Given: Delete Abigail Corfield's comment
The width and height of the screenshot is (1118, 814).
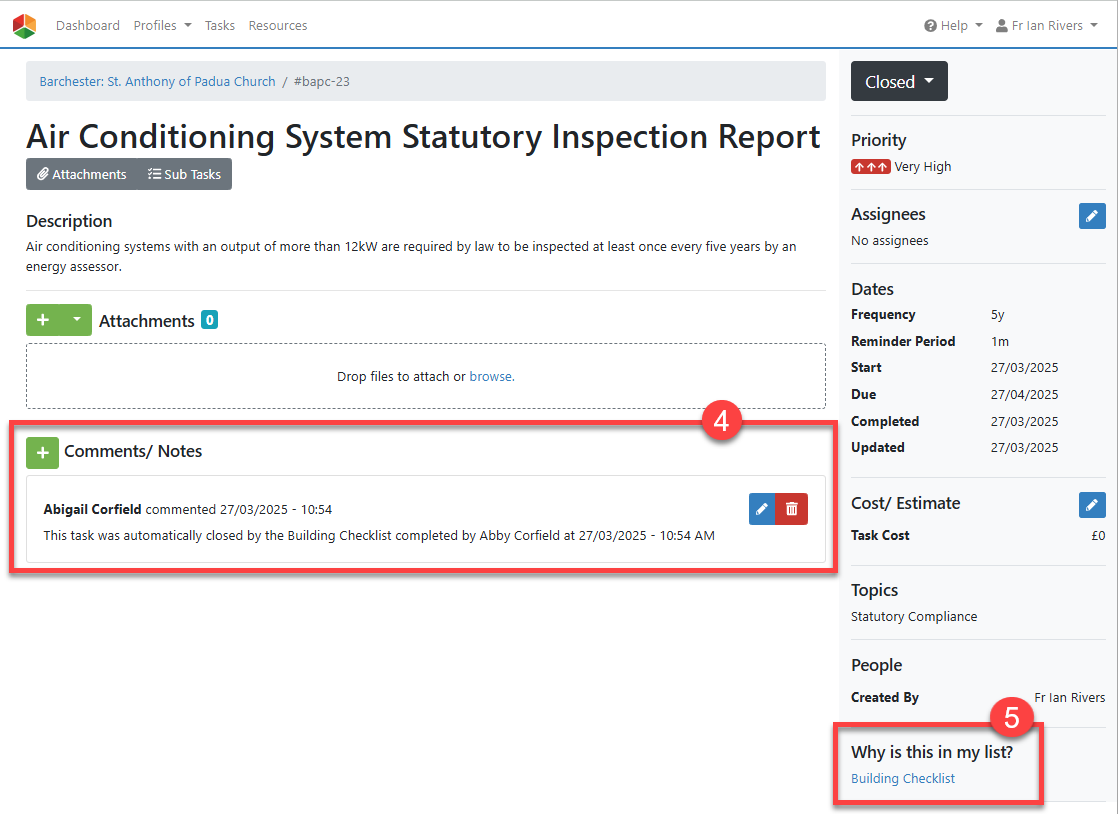Looking at the screenshot, I should 792,509.
